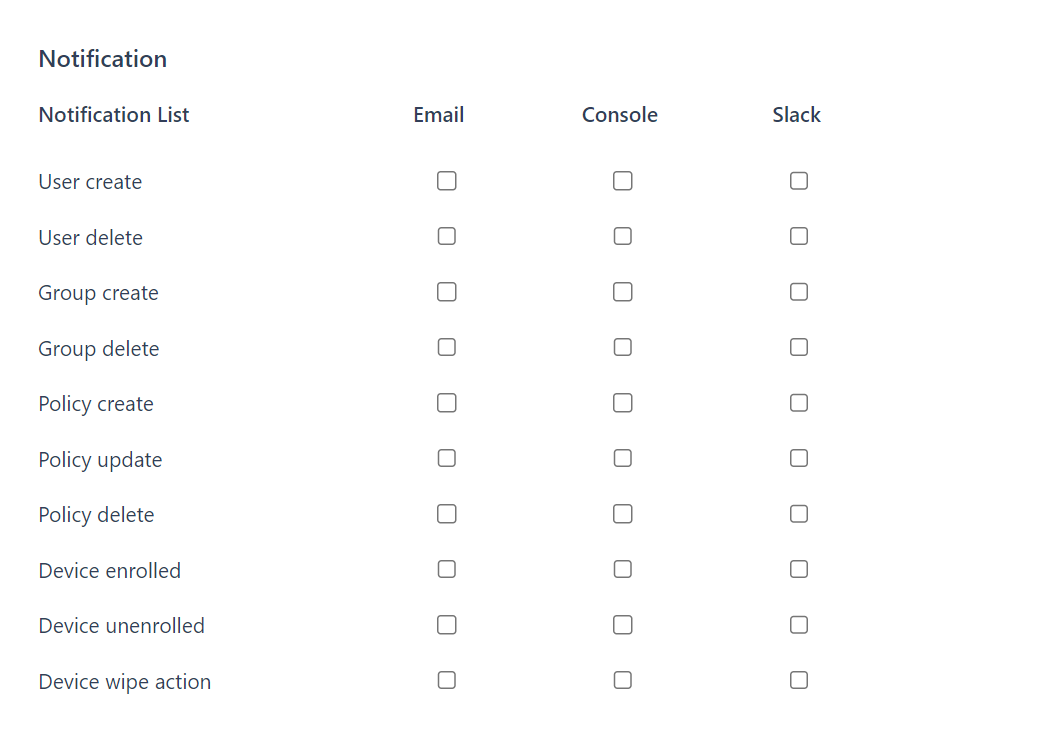Tick Slack checkbox for Policy delete
This screenshot has height=736, width=1057.
(799, 514)
